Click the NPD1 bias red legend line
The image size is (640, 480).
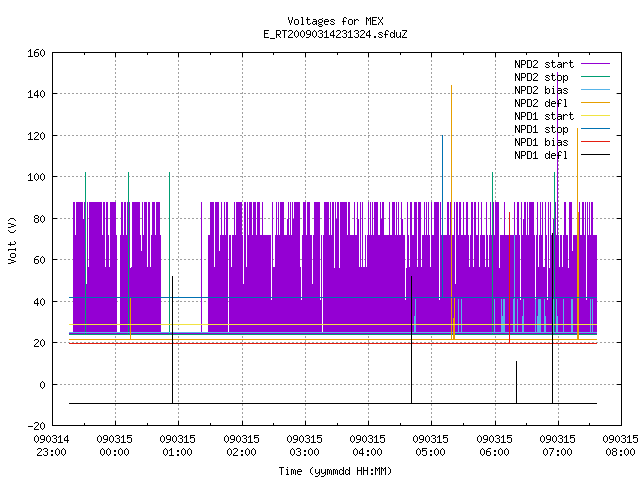click(x=595, y=142)
